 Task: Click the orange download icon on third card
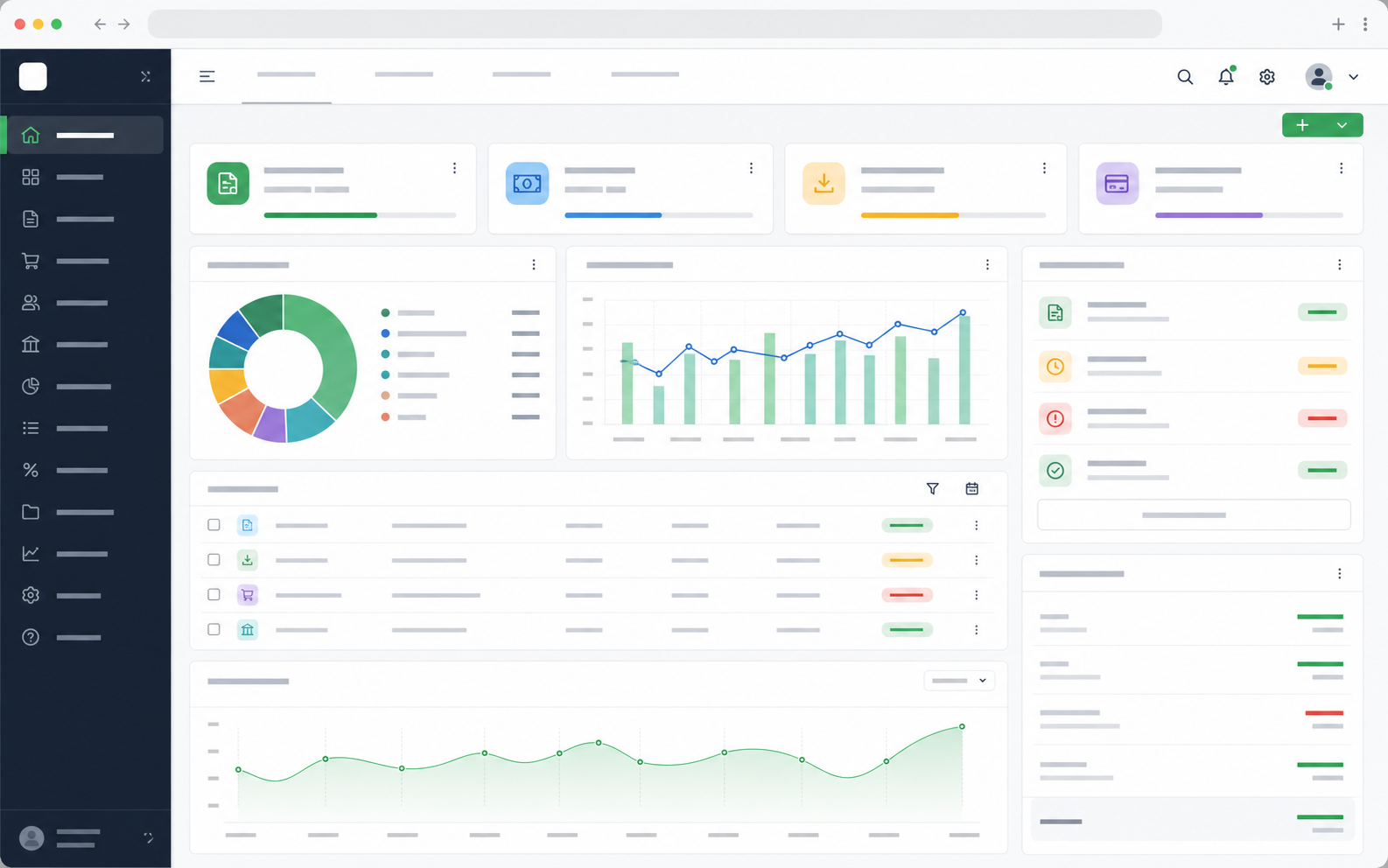pos(824,183)
